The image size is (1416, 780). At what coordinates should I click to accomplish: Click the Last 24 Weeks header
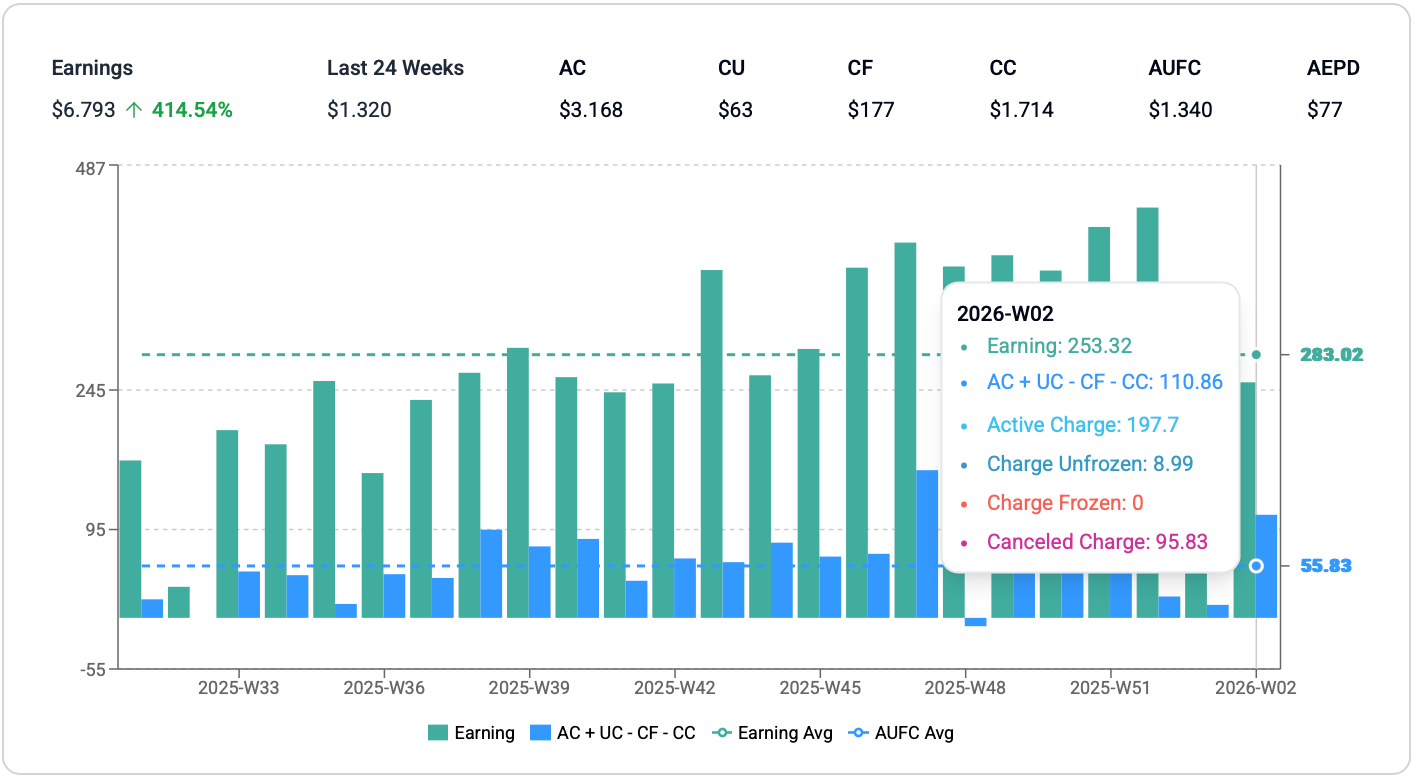(x=395, y=68)
